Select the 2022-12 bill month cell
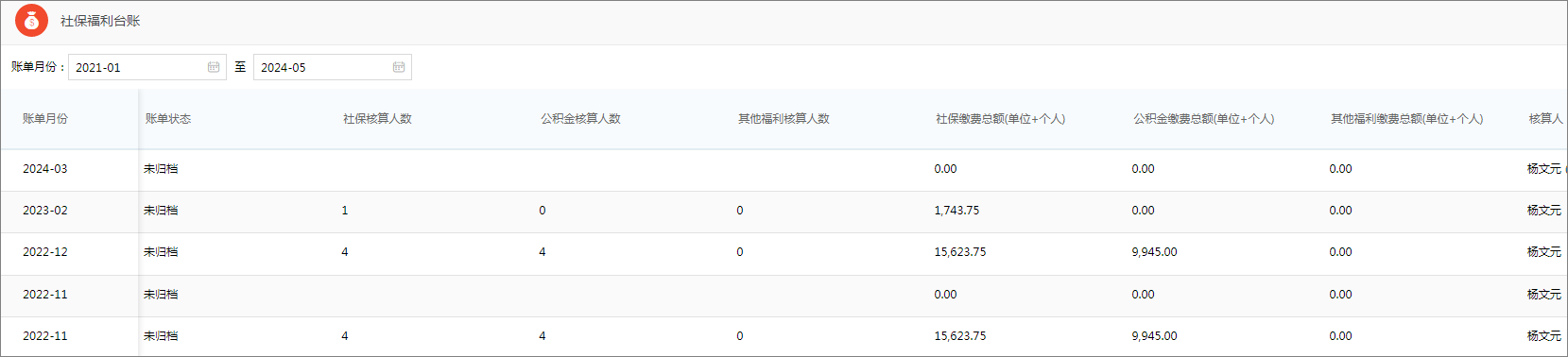The width and height of the screenshot is (1568, 357). coord(45,252)
